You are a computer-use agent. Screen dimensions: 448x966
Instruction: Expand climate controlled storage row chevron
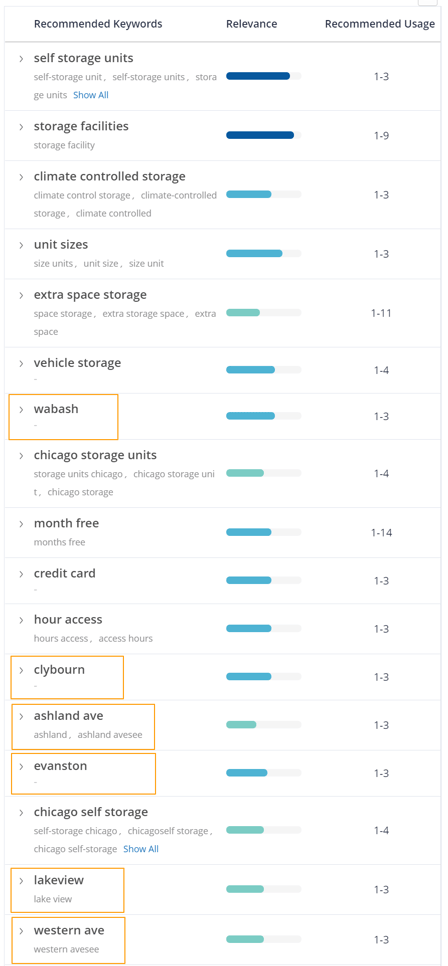click(21, 177)
